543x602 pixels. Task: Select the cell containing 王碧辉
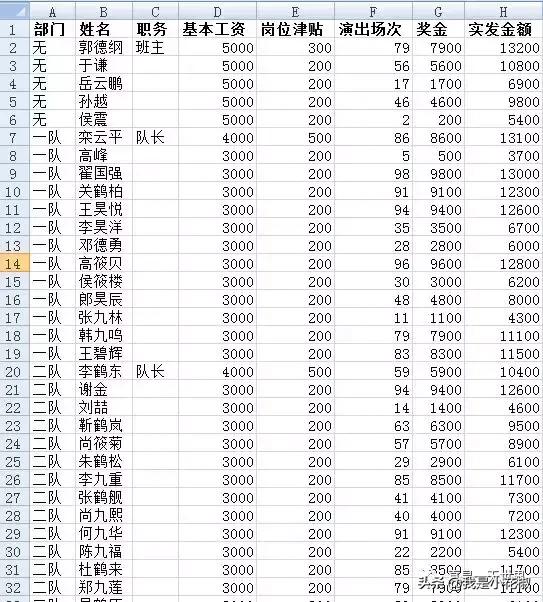[x=104, y=354]
